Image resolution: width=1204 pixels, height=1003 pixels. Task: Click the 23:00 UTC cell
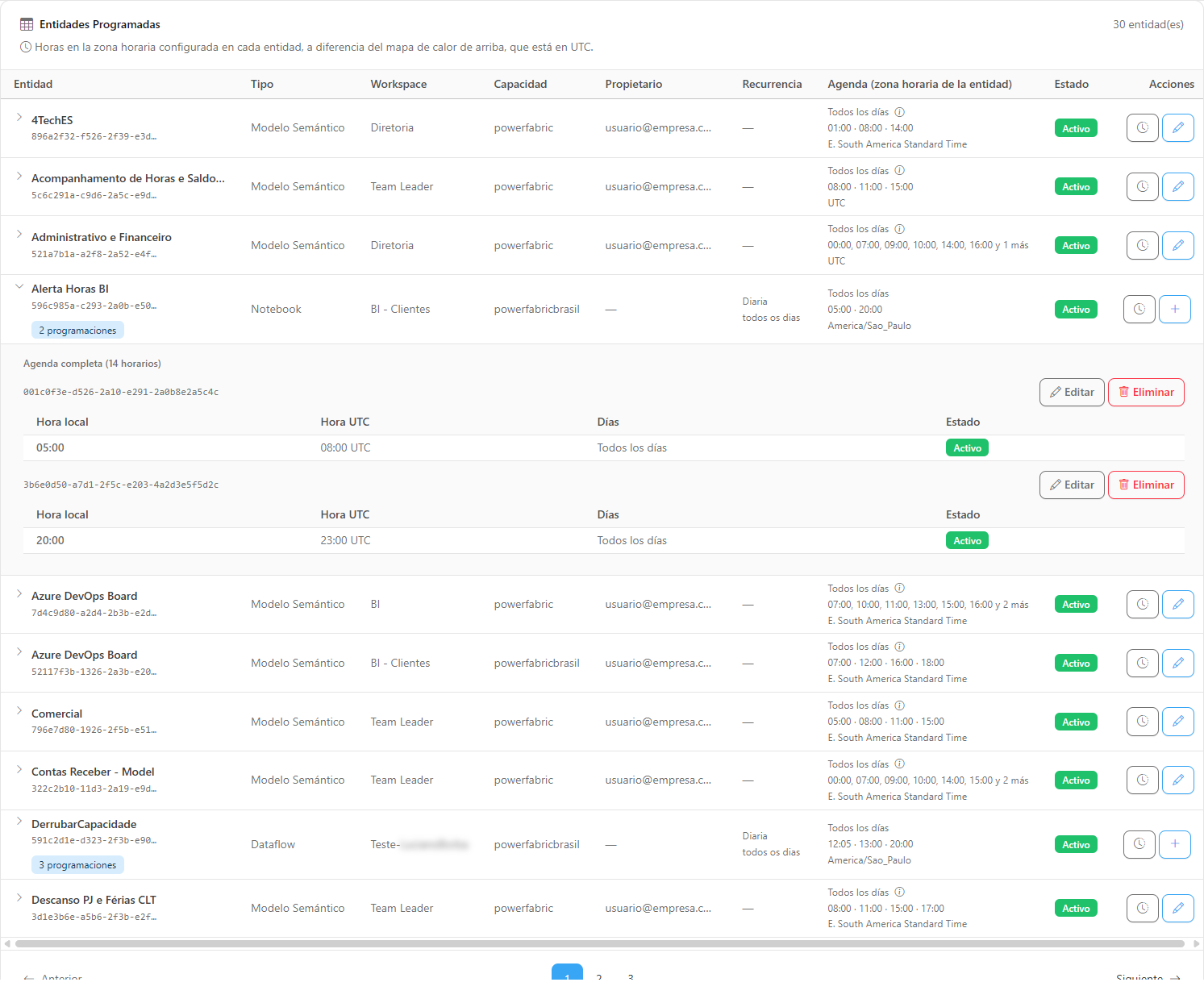coord(345,540)
